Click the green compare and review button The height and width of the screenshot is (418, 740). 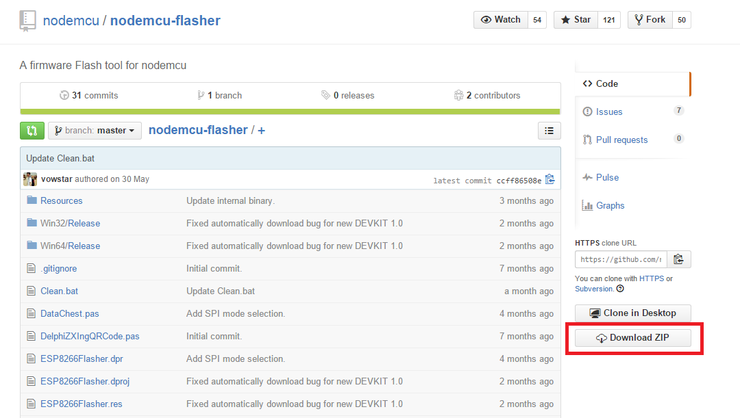(x=32, y=131)
